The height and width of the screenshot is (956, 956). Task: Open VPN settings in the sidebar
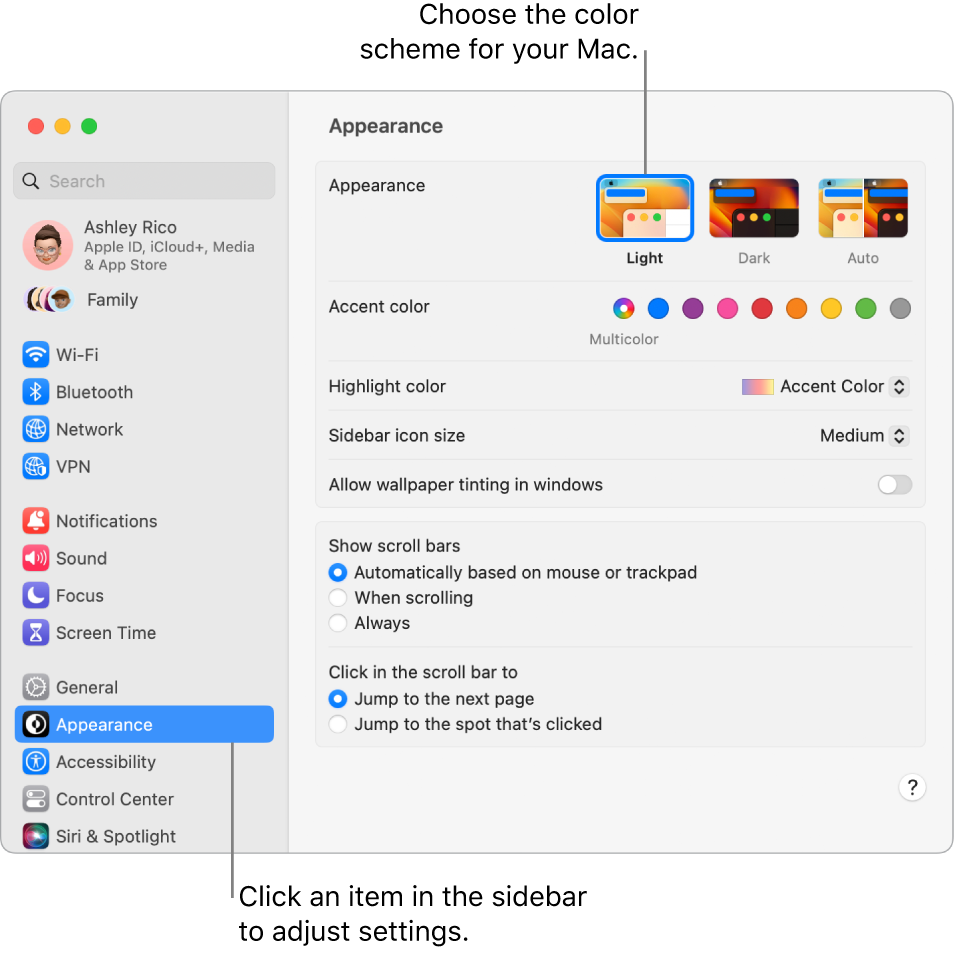point(36,466)
